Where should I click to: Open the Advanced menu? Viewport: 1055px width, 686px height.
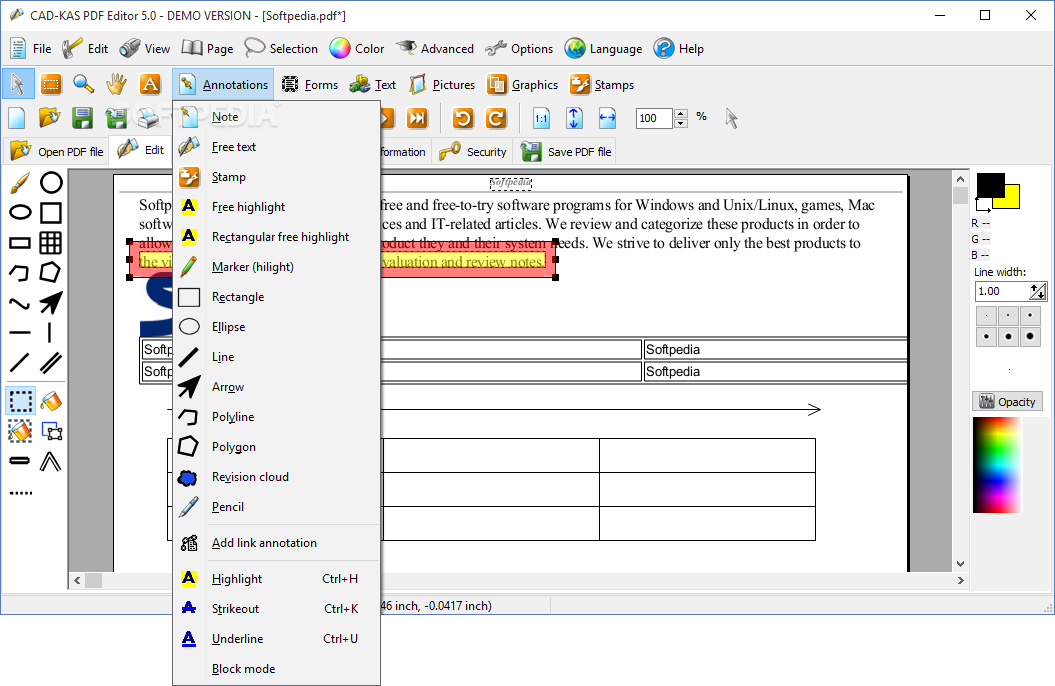(435, 48)
